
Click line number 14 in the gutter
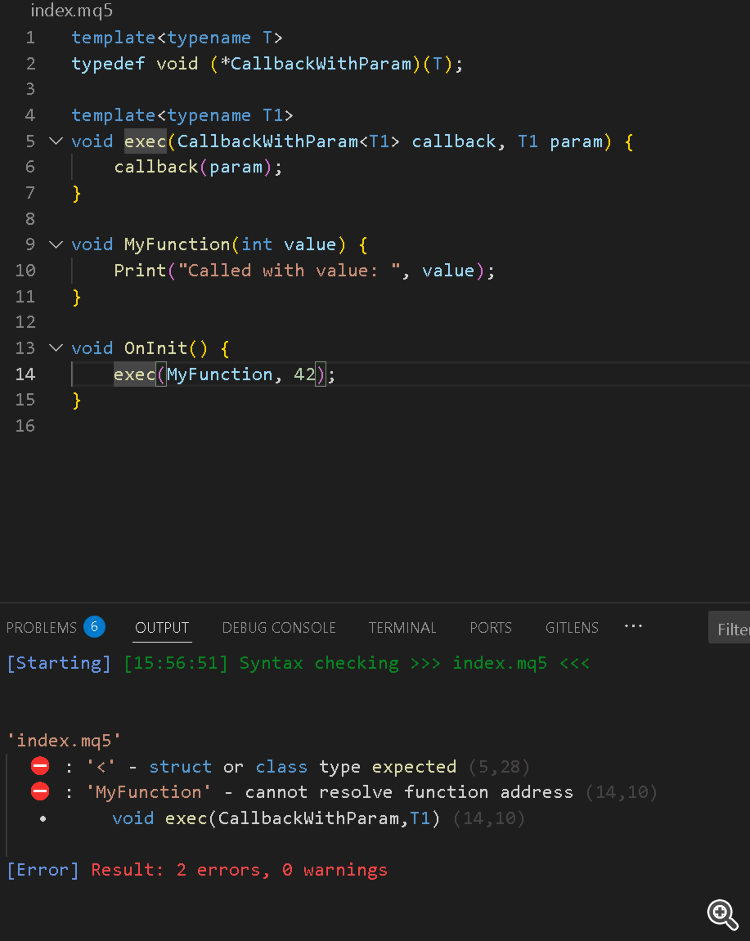coord(24,374)
